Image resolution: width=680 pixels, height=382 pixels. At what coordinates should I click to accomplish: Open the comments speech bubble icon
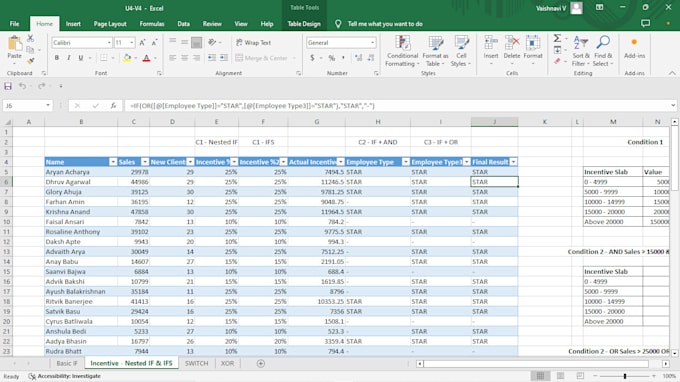645,24
